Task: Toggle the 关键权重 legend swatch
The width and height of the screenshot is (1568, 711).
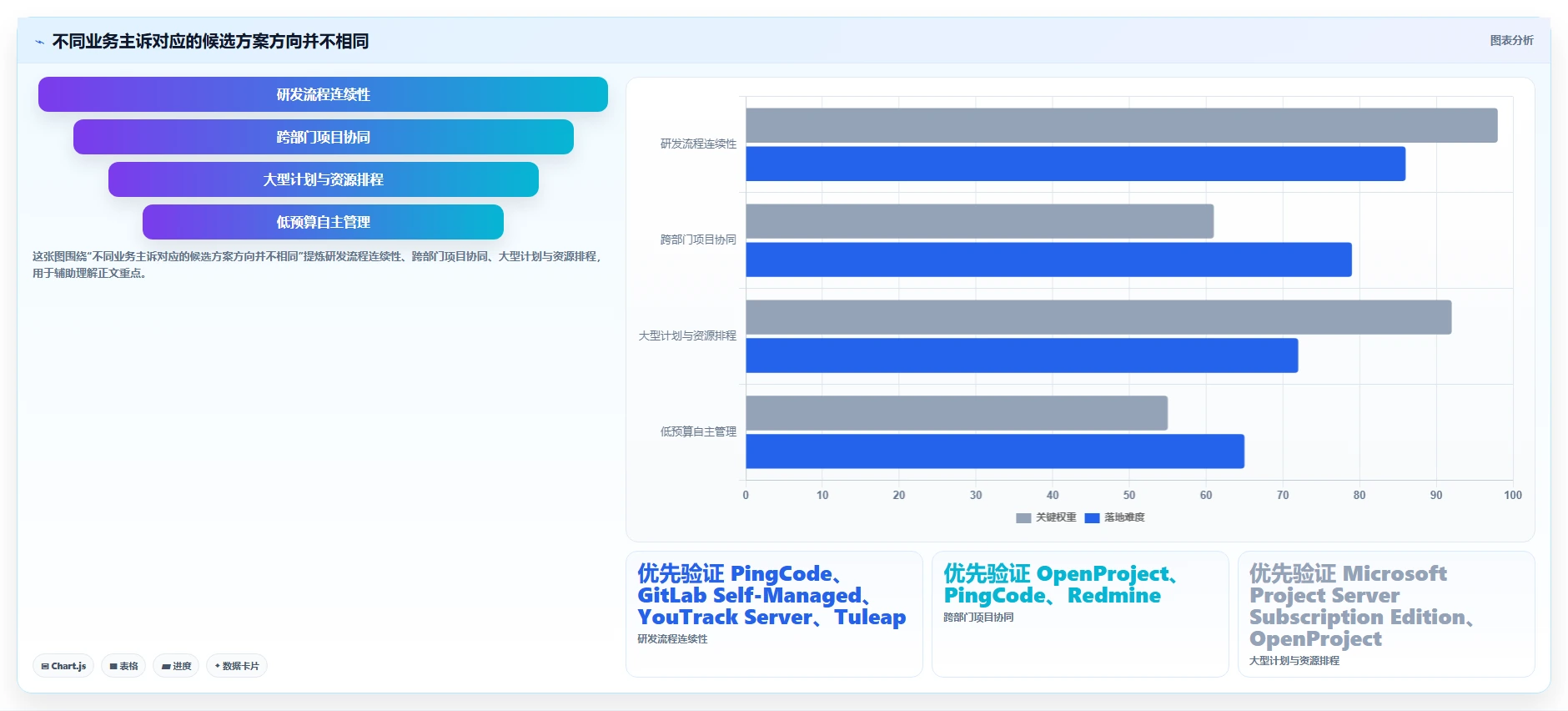Action: 1023,517
